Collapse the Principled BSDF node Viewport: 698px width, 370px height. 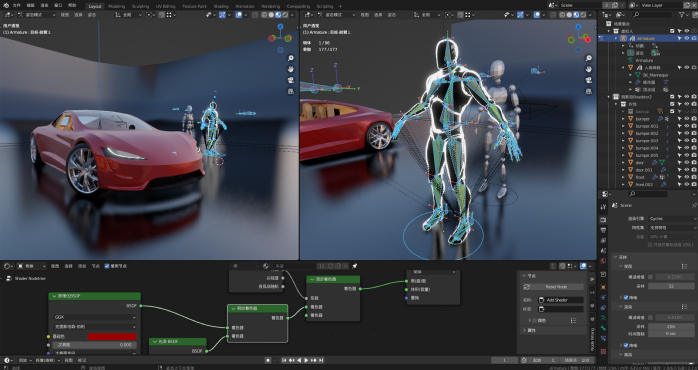(53, 296)
